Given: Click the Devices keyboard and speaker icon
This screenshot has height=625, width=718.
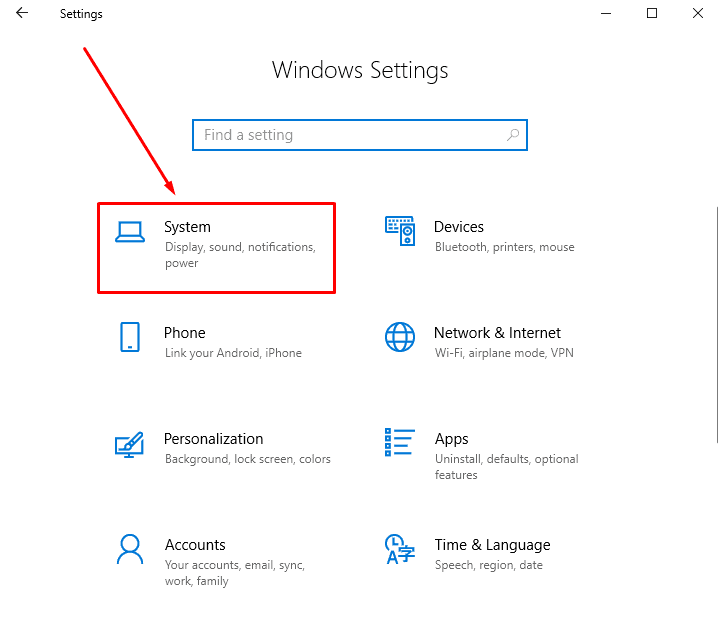Looking at the screenshot, I should [400, 231].
